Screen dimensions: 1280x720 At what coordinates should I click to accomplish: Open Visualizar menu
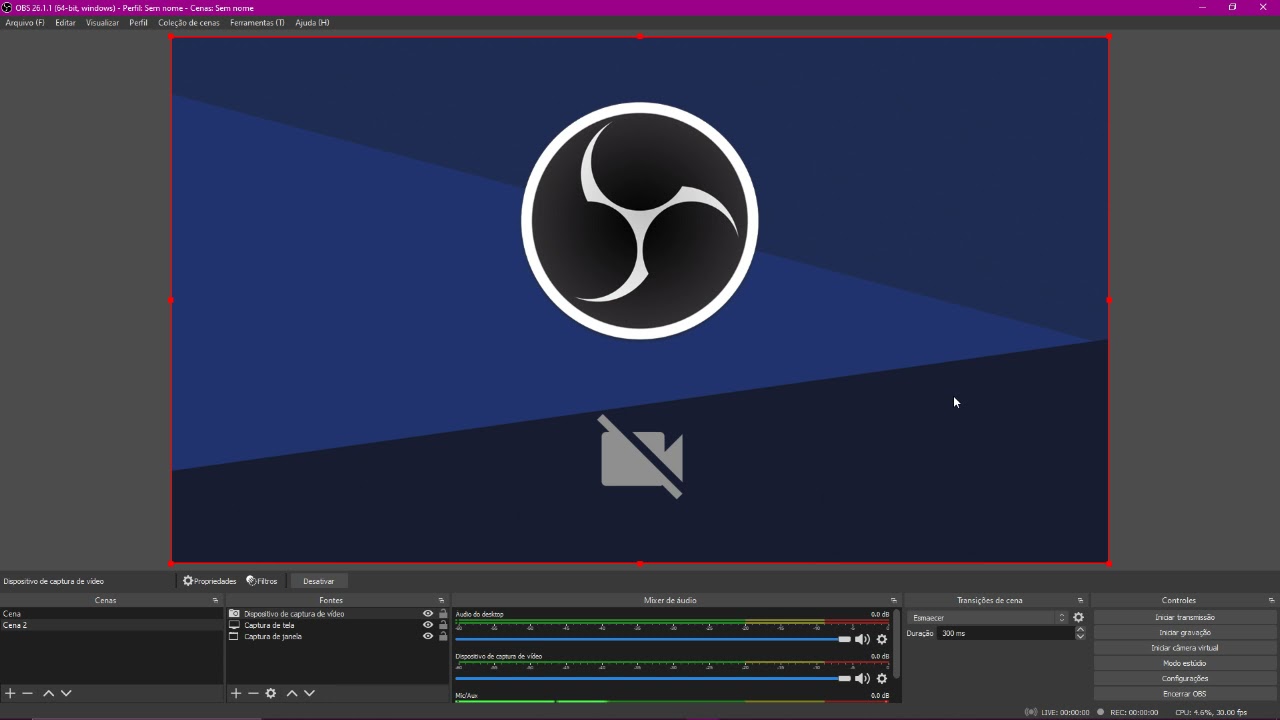tap(102, 22)
